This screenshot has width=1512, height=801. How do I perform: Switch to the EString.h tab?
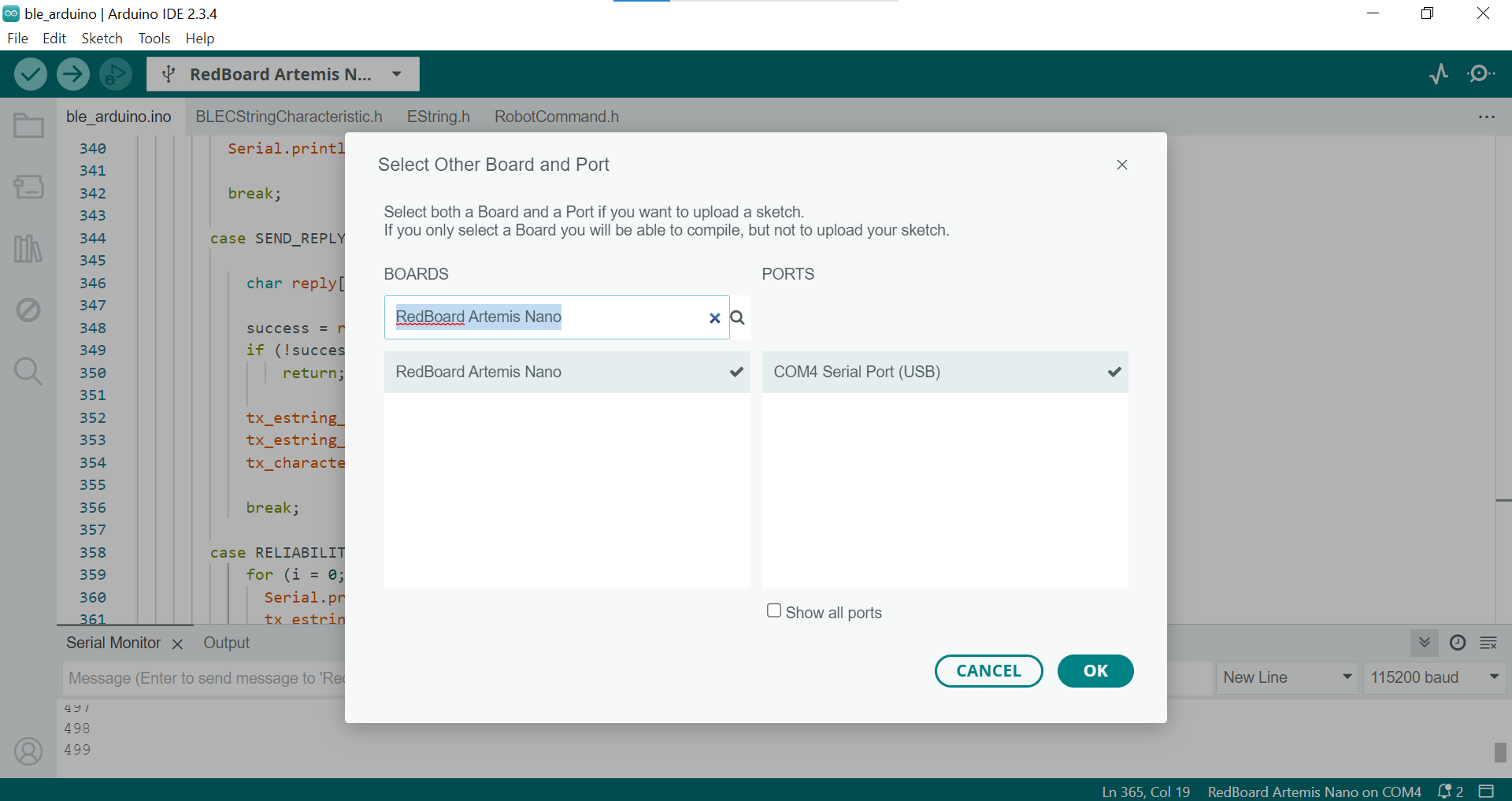click(439, 117)
